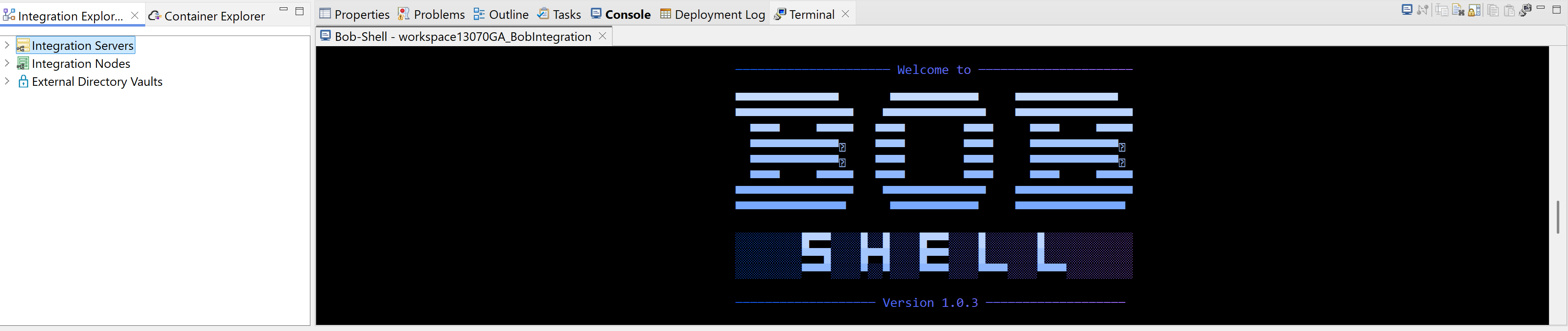
Task: Click the Tasks tab icon
Action: point(543,13)
